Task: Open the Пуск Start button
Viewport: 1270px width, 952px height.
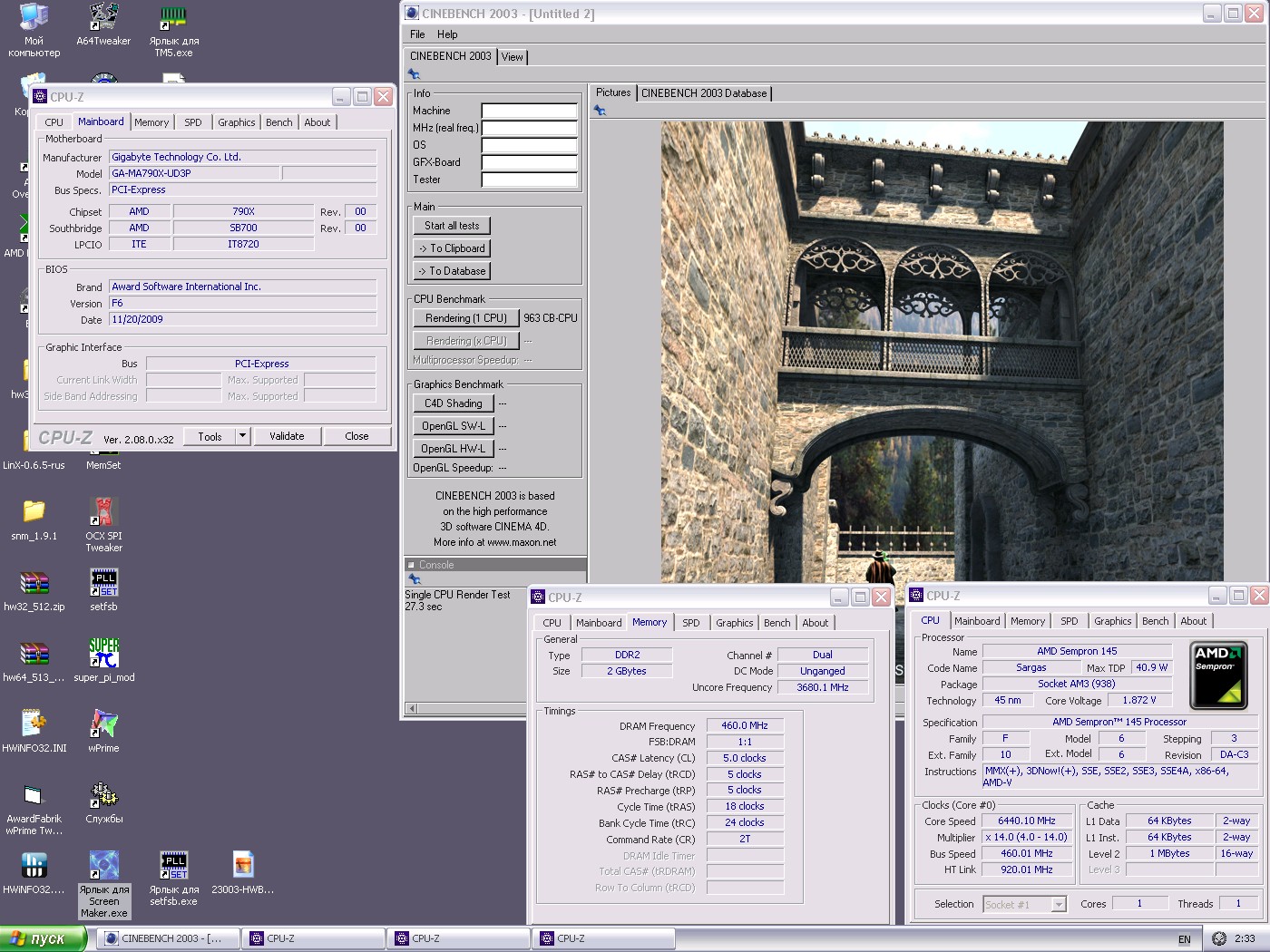Action: [x=42, y=938]
